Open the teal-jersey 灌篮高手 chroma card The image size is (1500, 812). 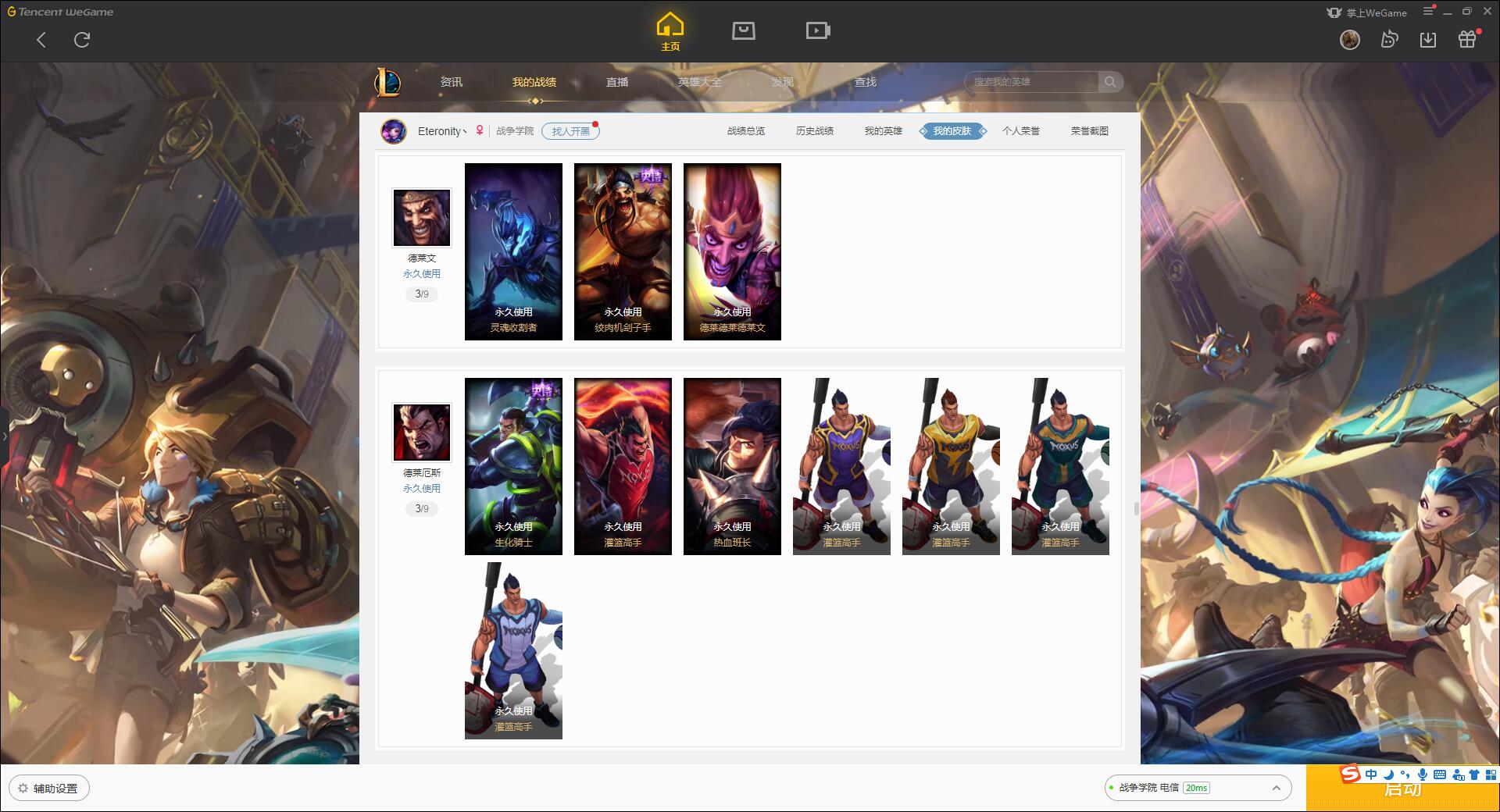coord(1060,466)
